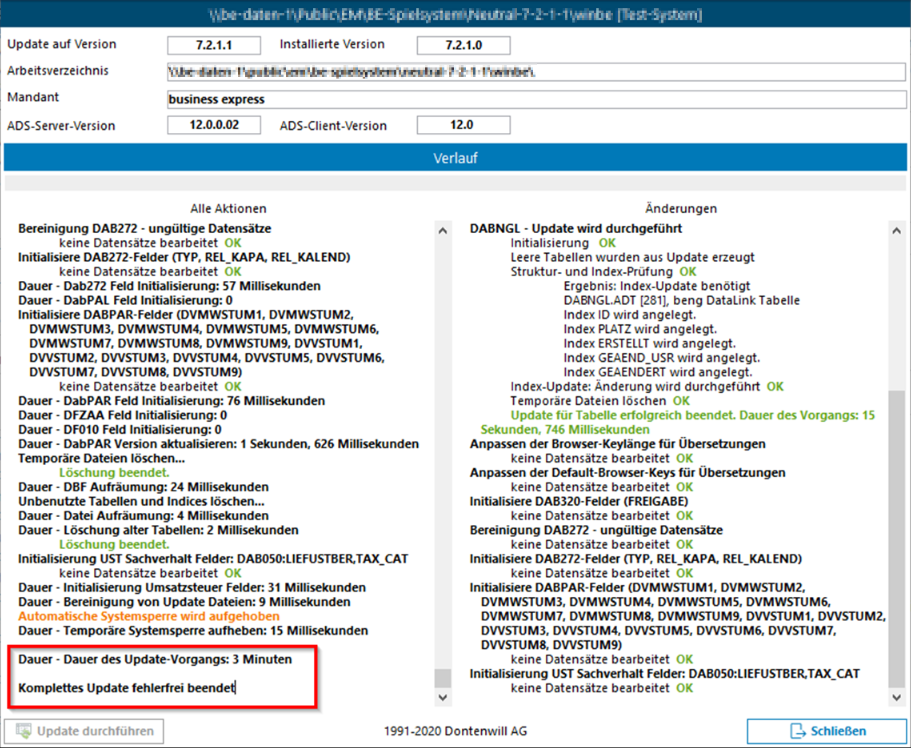Grab the Alle Aktionen scrollbar thumb

(x=442, y=678)
